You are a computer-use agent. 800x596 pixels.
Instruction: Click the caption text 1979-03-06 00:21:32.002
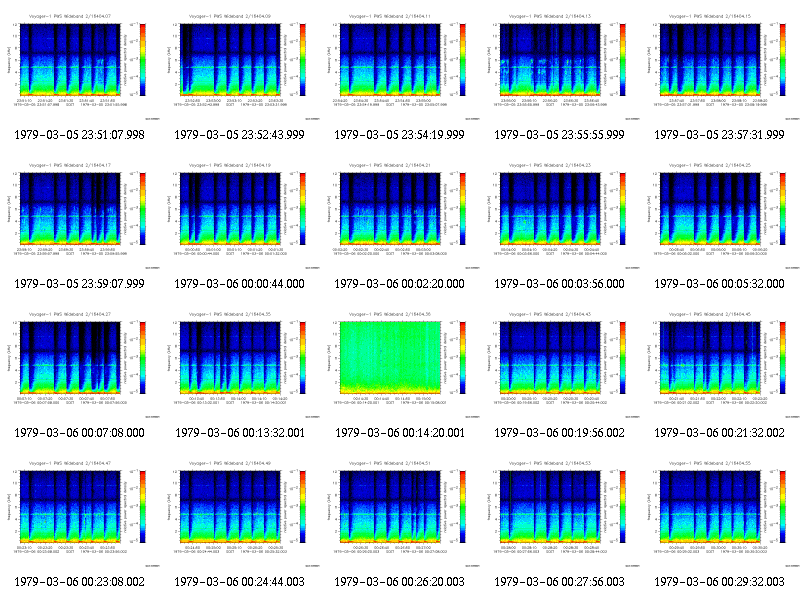pos(719,433)
